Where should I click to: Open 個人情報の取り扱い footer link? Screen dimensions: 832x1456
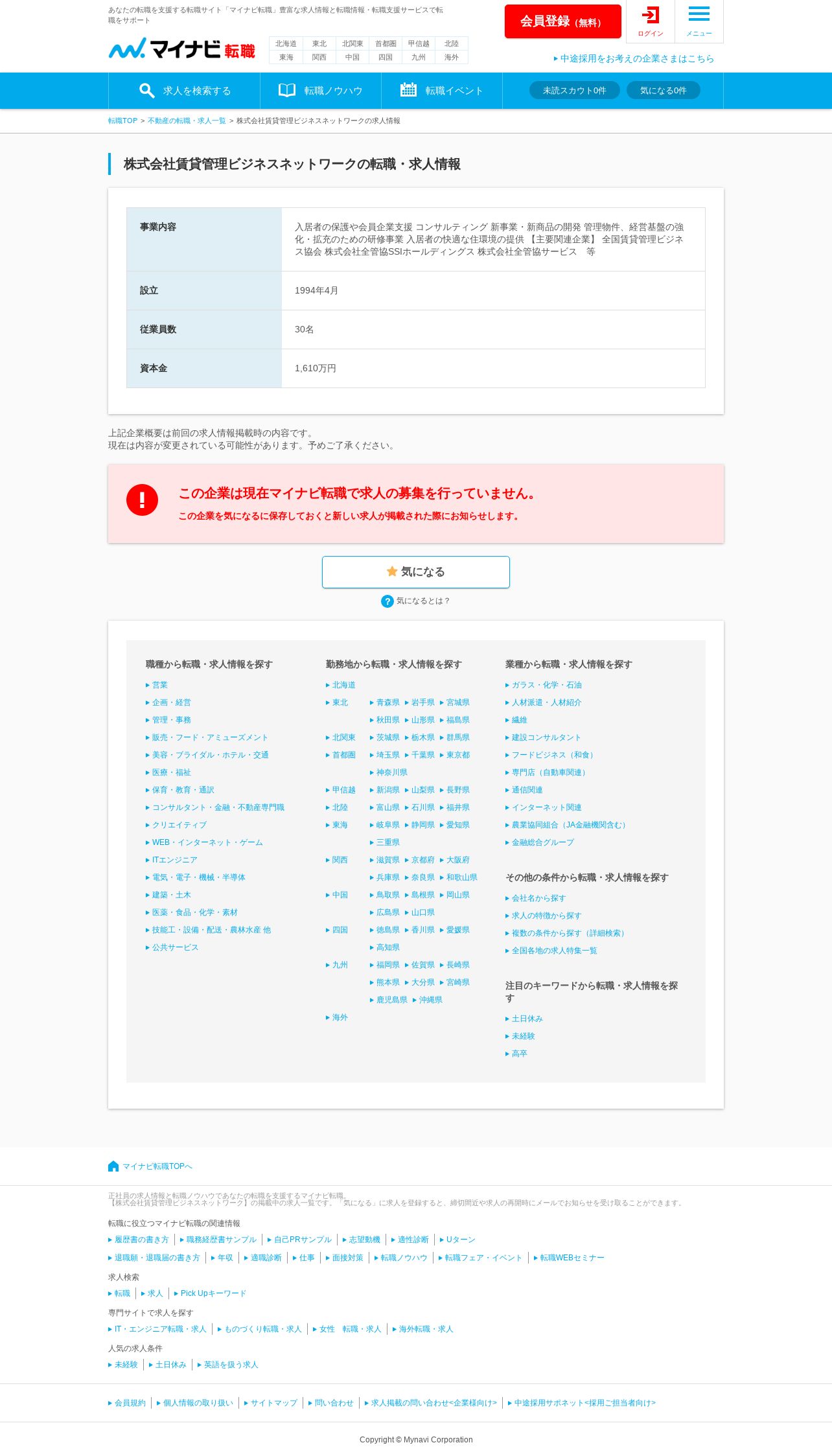click(195, 1403)
